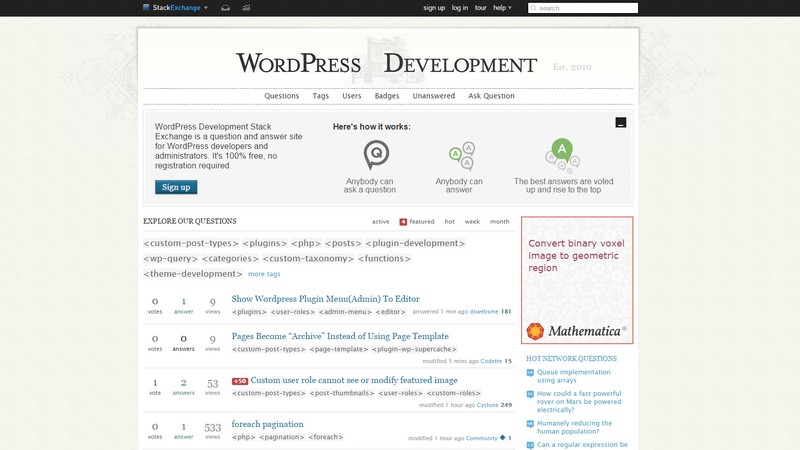Select the categories tag
The width and height of the screenshot is (800, 450).
pos(230,259)
